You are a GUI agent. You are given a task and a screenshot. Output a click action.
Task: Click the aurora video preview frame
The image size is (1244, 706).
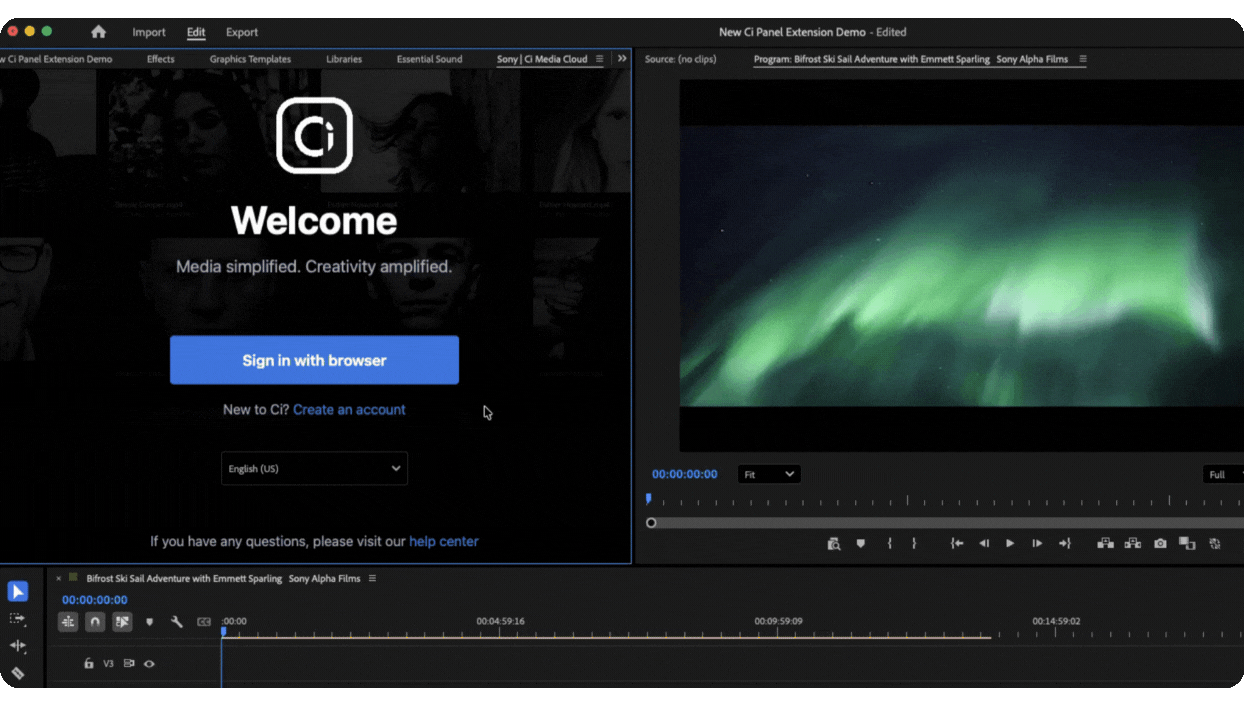pos(960,265)
